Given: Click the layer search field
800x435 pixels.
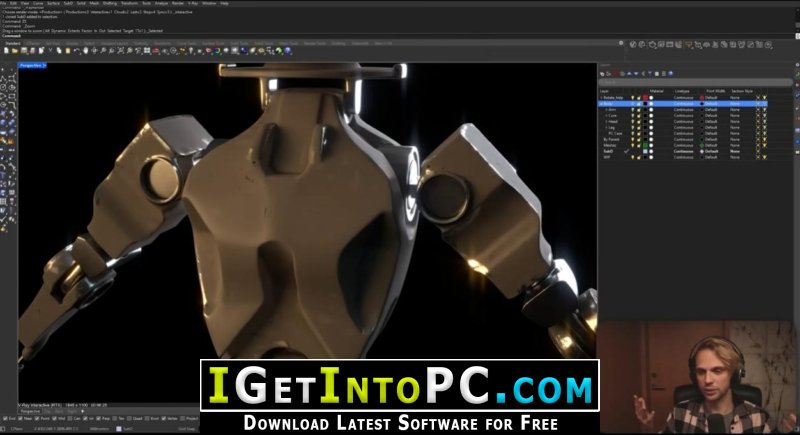Looking at the screenshot, I should click(x=695, y=82).
